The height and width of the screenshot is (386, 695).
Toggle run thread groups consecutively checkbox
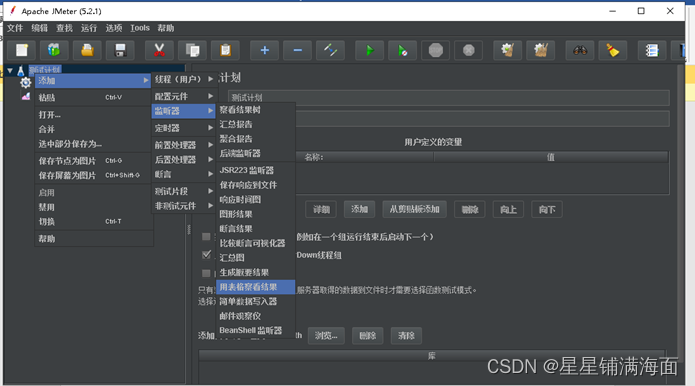click(x=206, y=237)
